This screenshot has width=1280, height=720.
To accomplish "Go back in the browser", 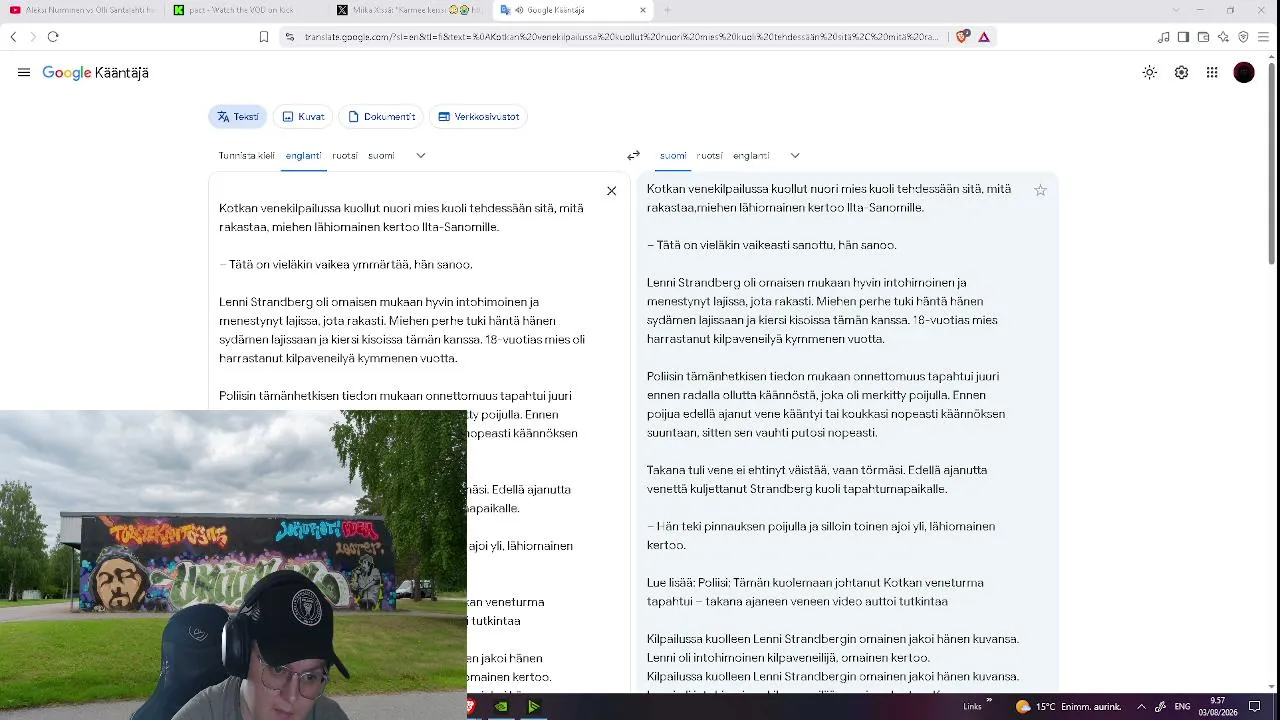I will tap(13, 37).
